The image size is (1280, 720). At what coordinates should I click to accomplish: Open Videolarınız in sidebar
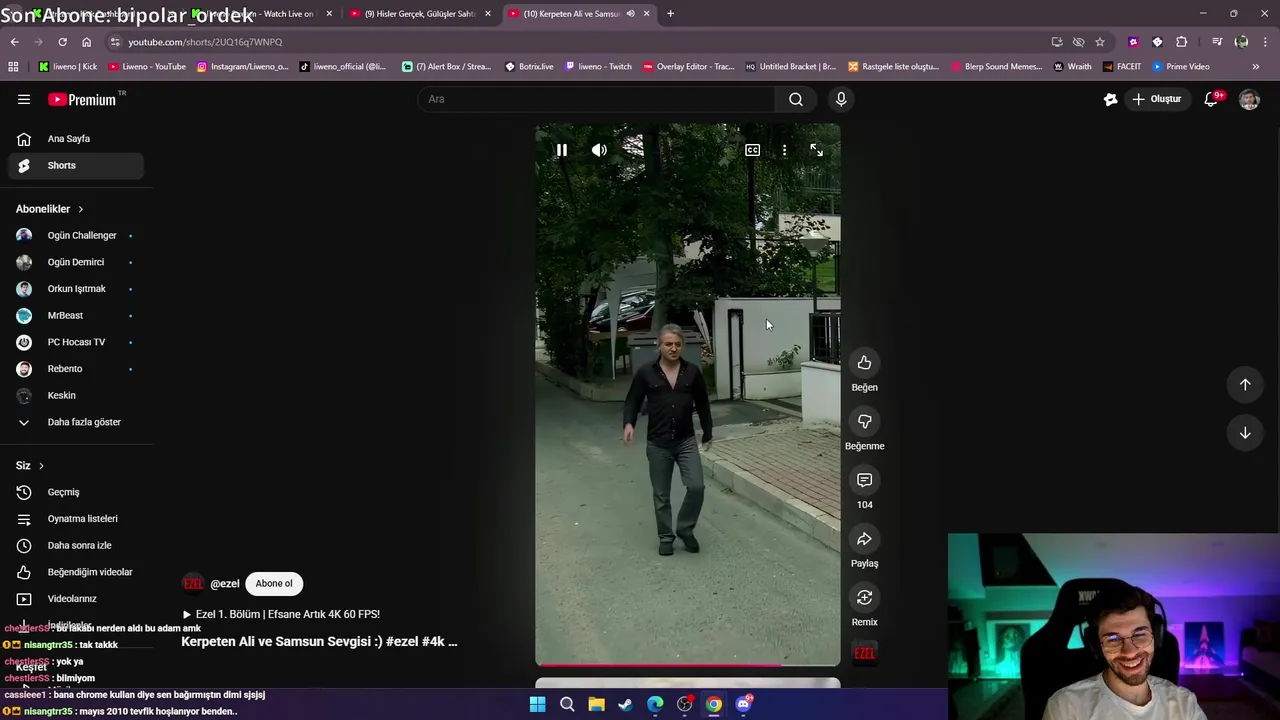76,599
